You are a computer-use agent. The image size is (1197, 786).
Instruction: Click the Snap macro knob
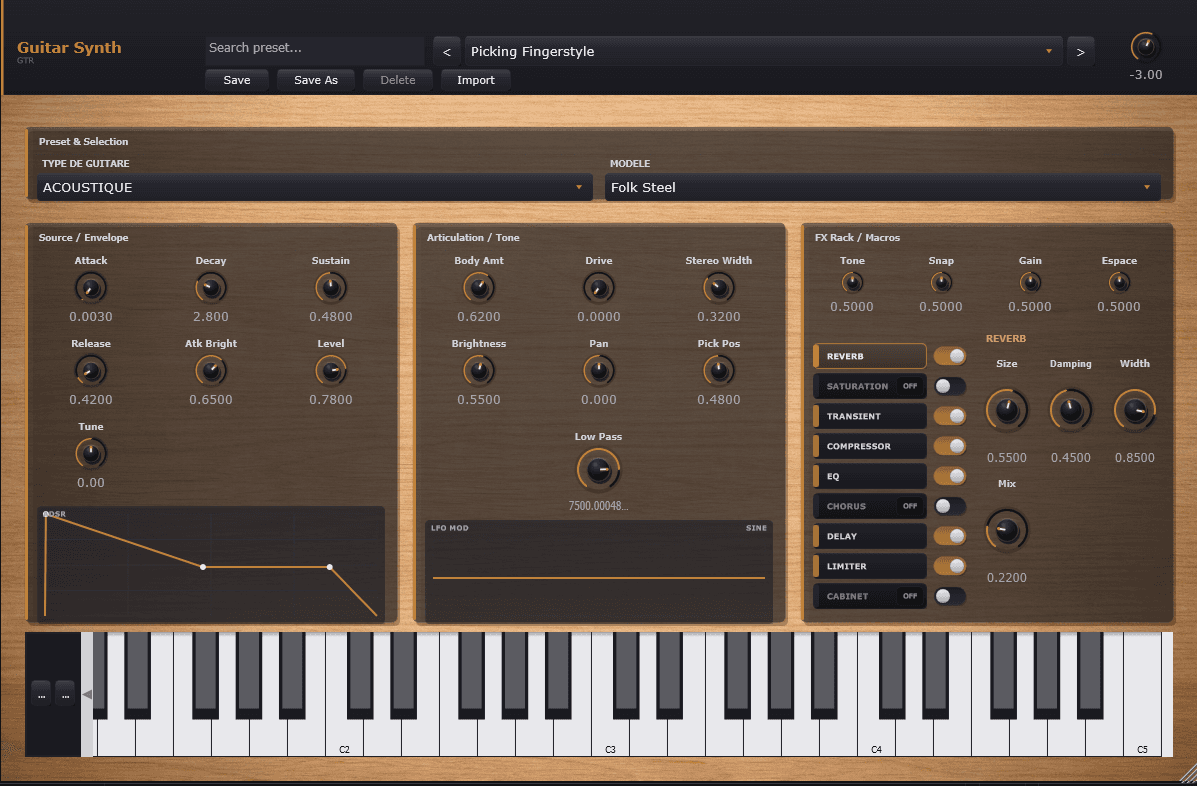coord(941,283)
